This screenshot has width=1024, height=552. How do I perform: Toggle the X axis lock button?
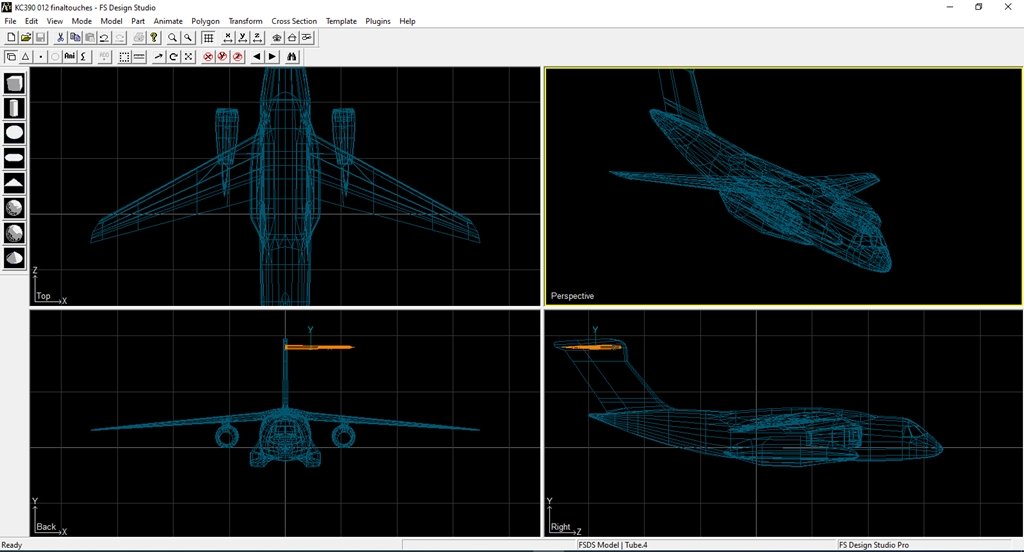coord(229,37)
